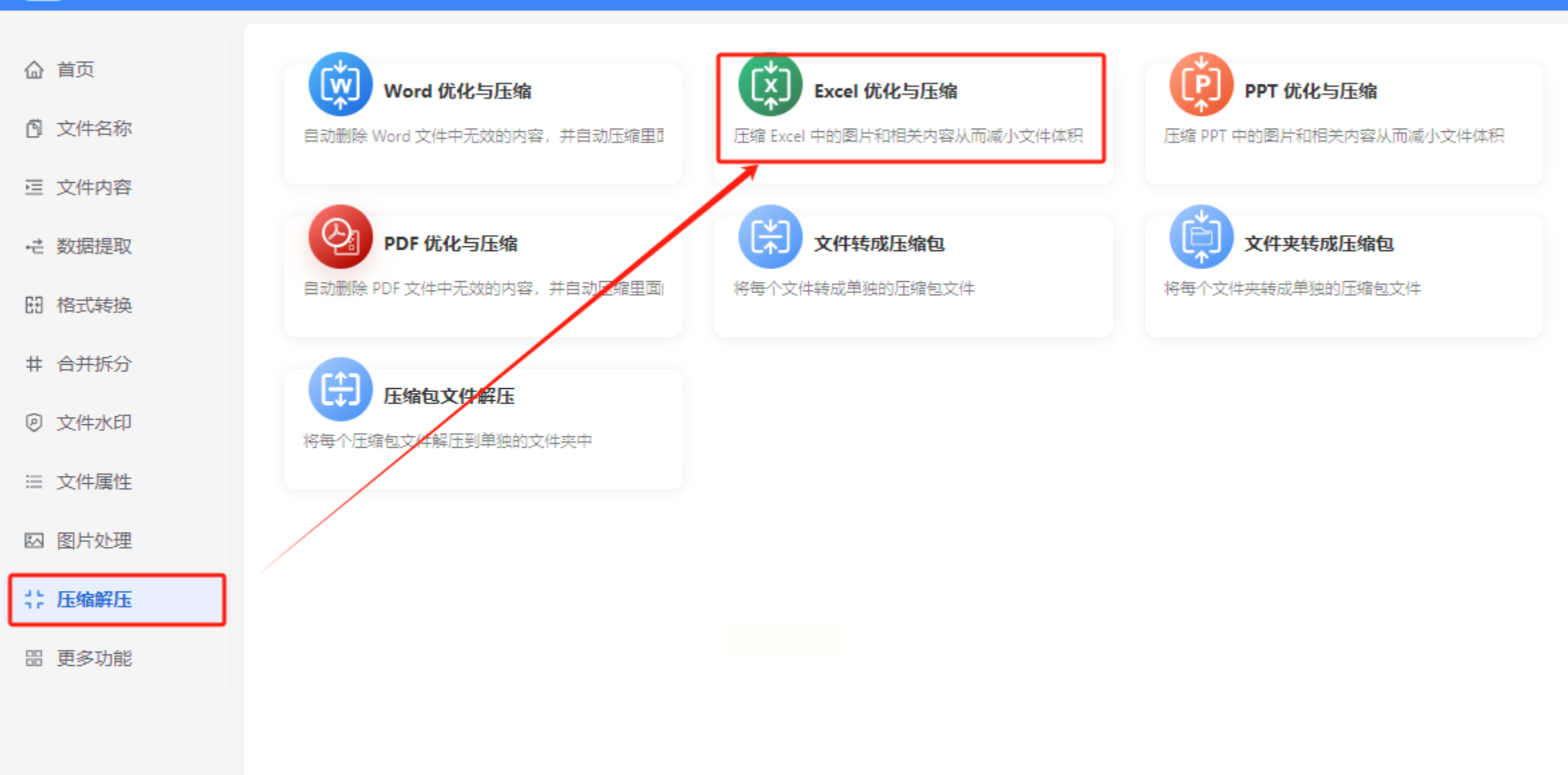Click the 图片处理 picture icon in sidebar
The image size is (1568, 775).
pos(34,540)
